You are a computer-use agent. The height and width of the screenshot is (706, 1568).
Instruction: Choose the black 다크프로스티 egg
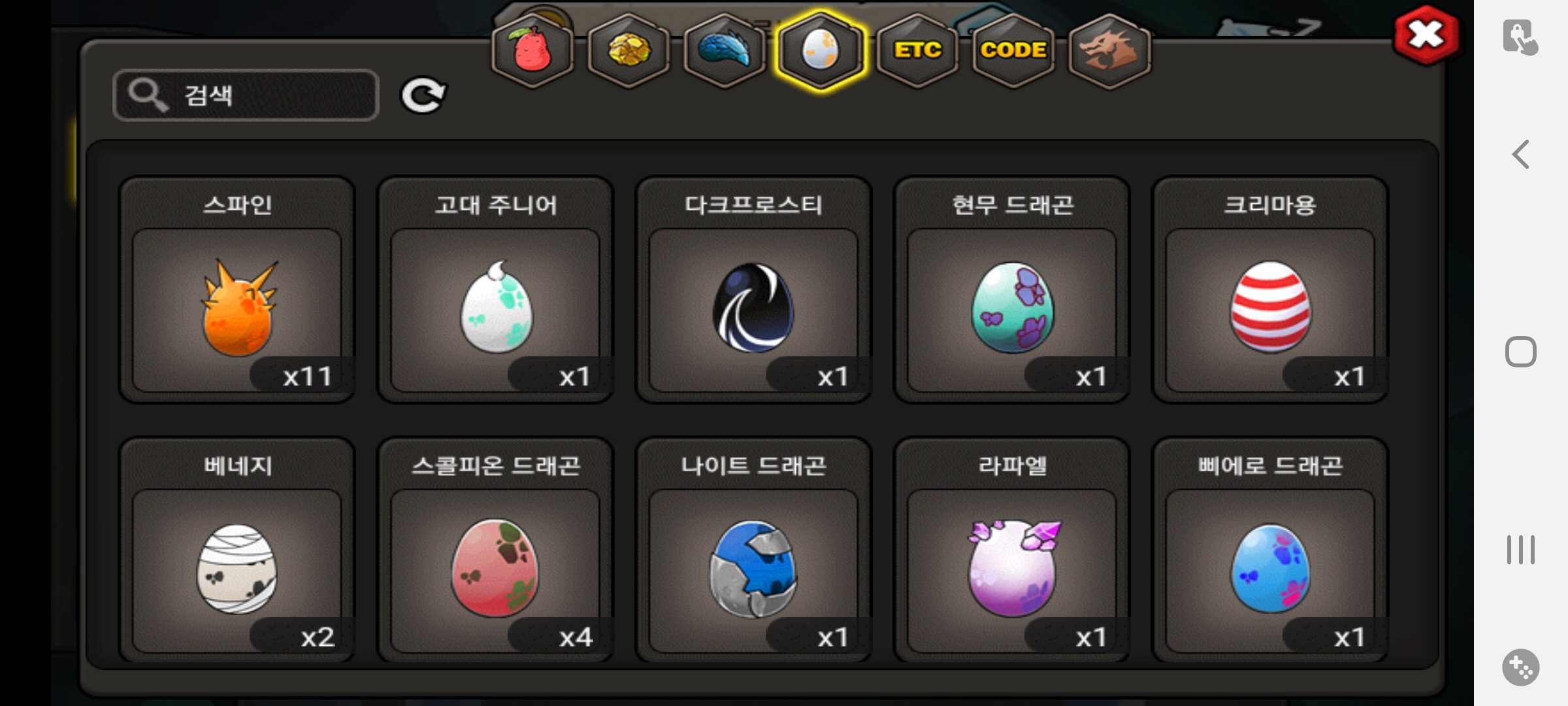753,290
